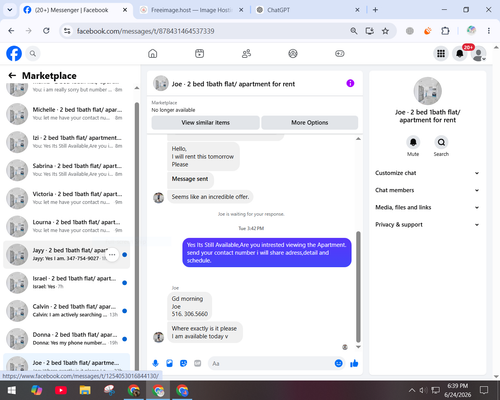Search in conversation using the Search icon
500x400 pixels.
click(x=441, y=142)
